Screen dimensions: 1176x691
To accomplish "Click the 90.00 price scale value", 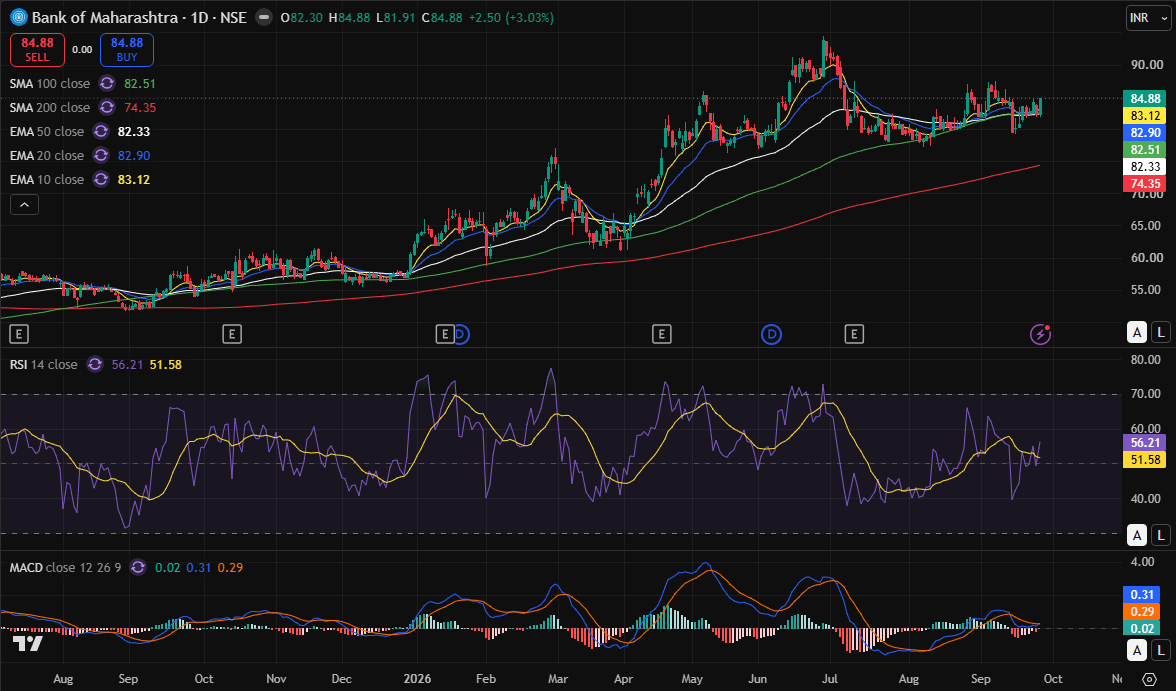I will (1147, 65).
